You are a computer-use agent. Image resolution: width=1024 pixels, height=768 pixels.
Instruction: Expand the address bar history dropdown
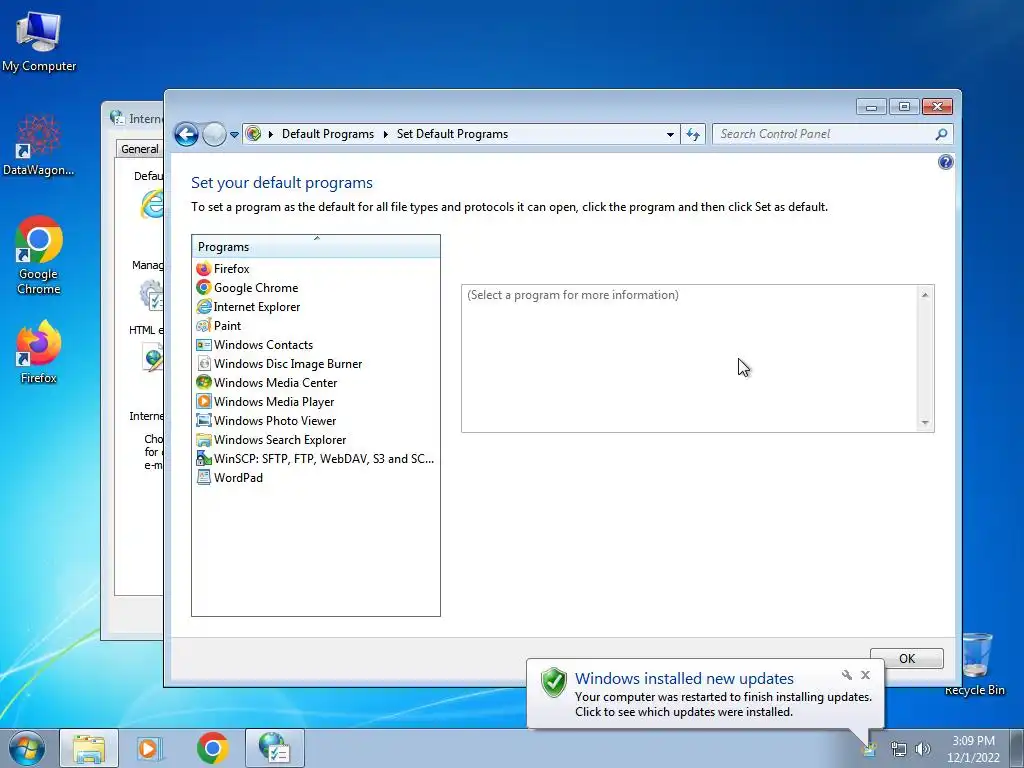(x=670, y=135)
